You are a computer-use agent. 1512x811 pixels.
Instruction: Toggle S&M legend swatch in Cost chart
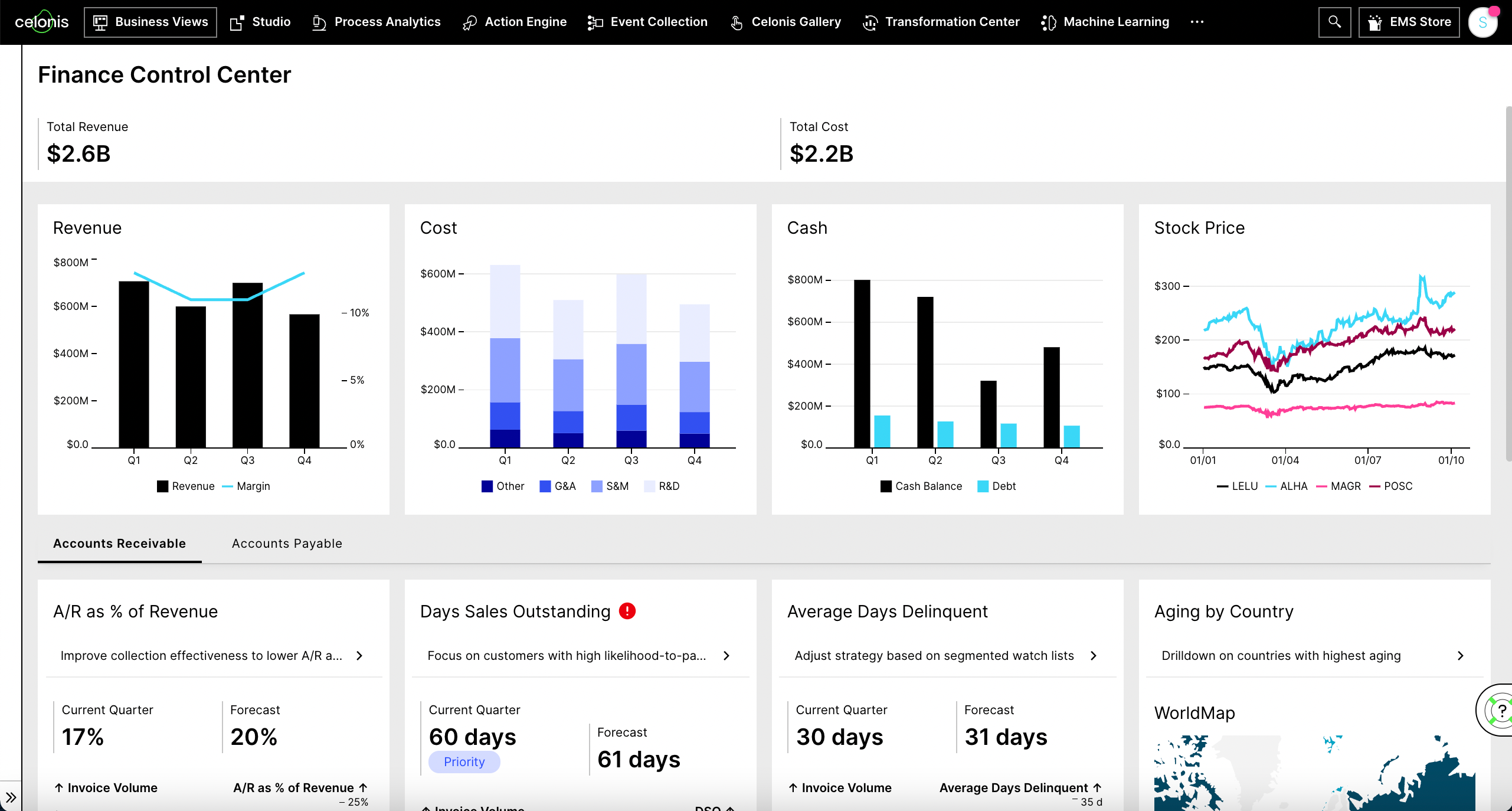coord(597,486)
